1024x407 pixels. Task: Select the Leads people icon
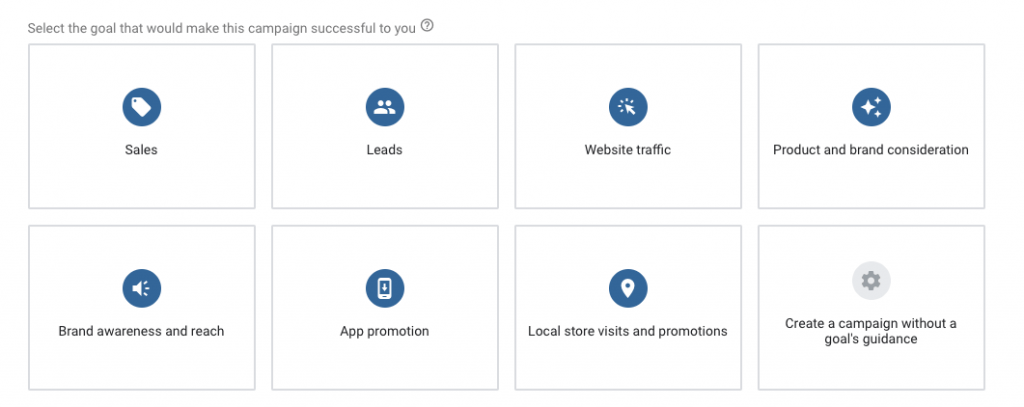click(385, 107)
